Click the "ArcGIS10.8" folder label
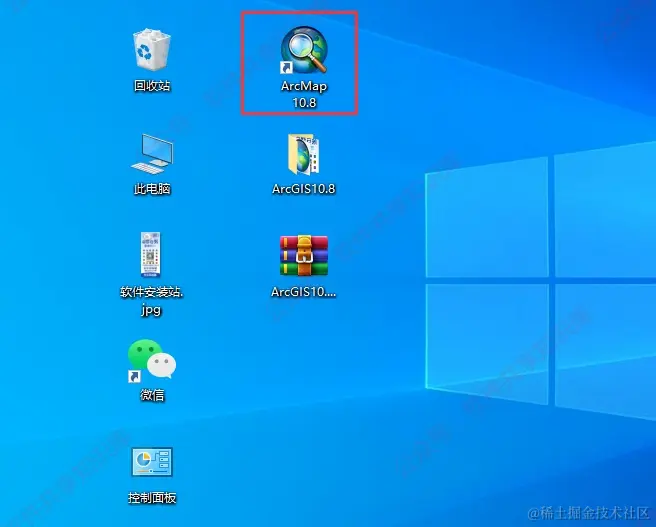 [304, 189]
